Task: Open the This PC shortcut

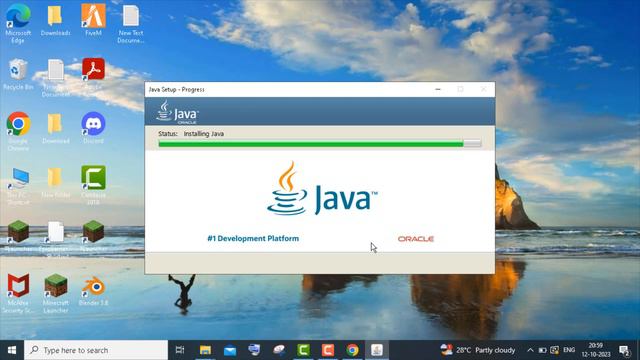Action: point(18,185)
